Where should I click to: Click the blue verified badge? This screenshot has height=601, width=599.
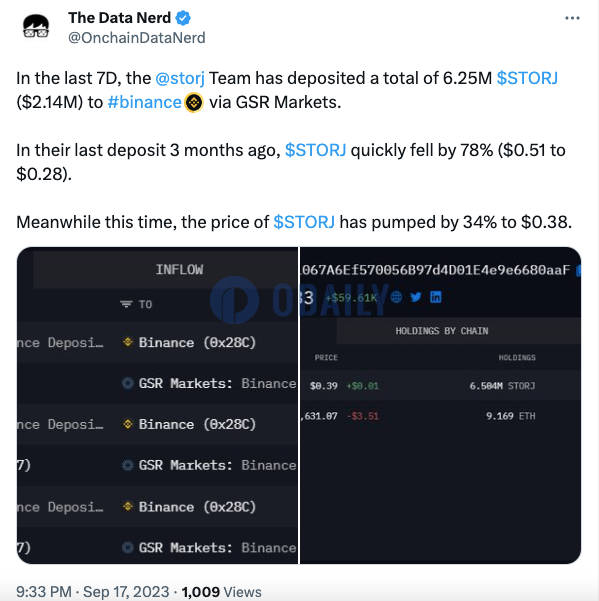[183, 18]
